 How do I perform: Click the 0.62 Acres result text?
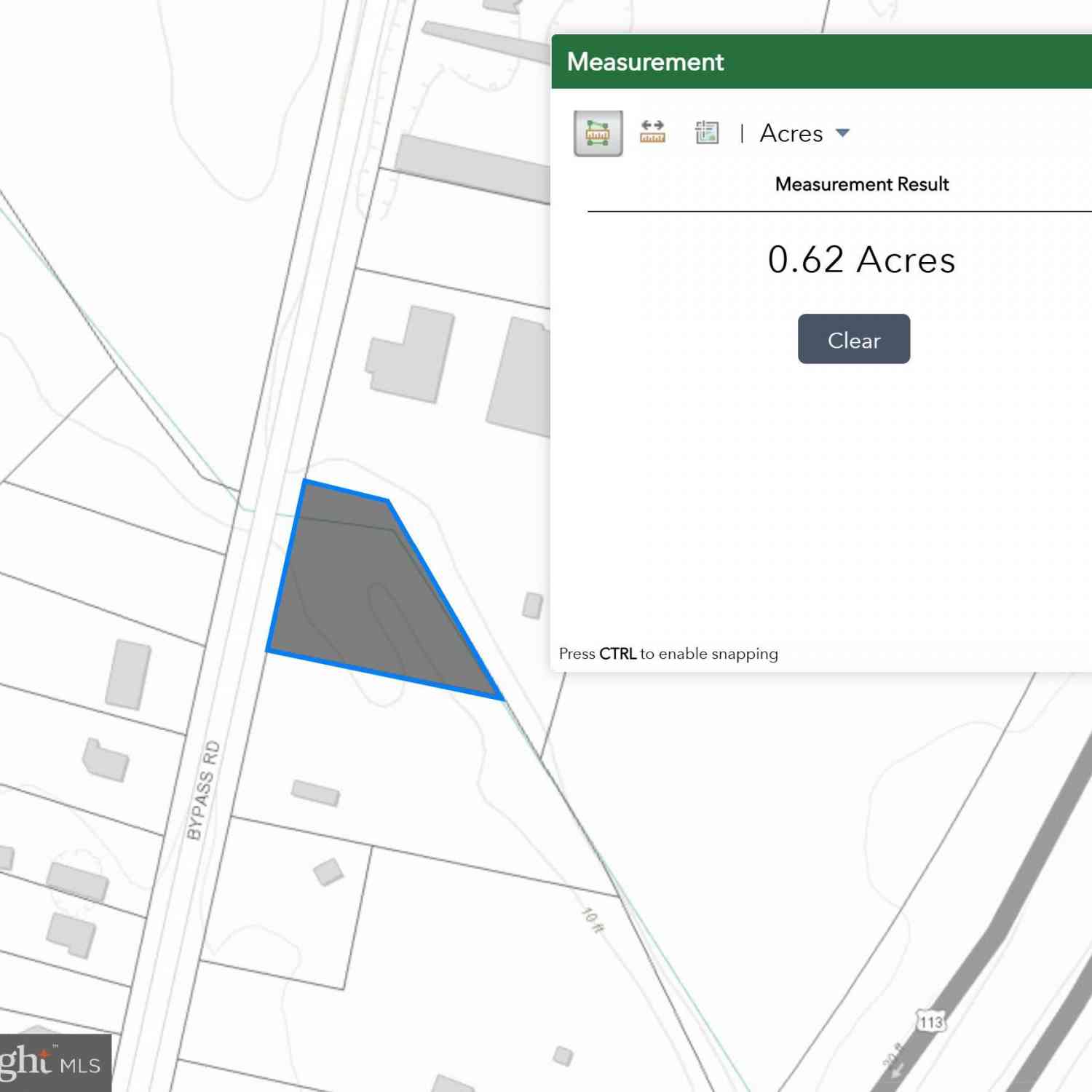861,259
